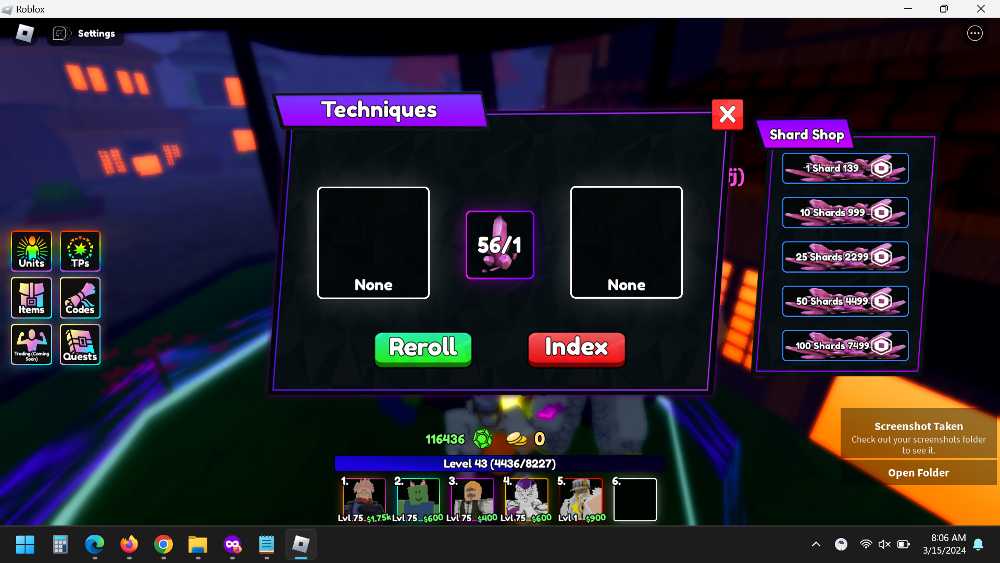
Task: Open Calculator from the taskbar
Action: (x=60, y=545)
